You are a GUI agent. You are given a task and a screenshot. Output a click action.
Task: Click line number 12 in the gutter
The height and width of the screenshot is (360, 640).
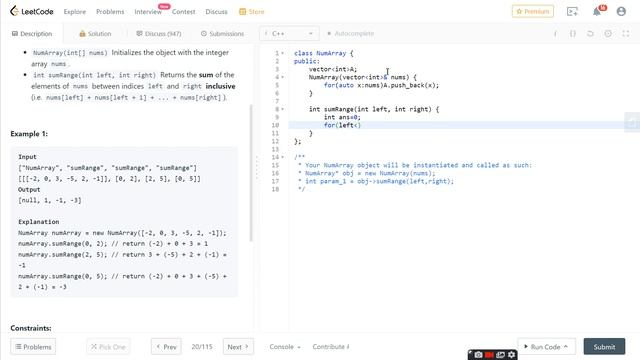click(x=276, y=141)
